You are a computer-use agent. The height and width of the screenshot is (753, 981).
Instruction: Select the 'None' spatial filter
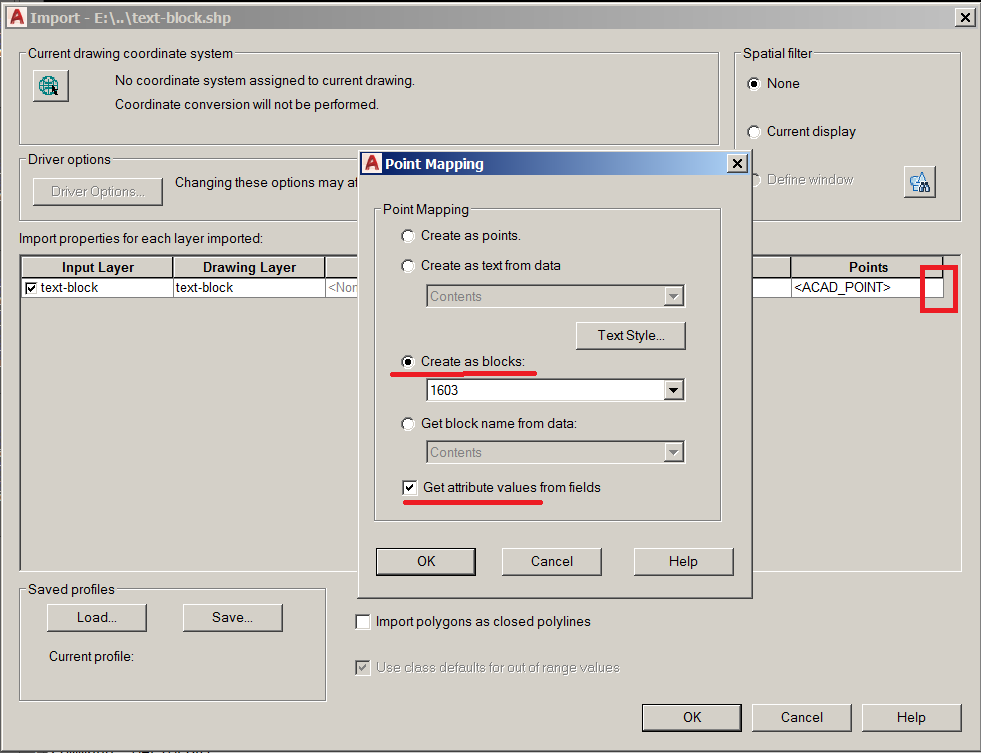click(x=754, y=83)
